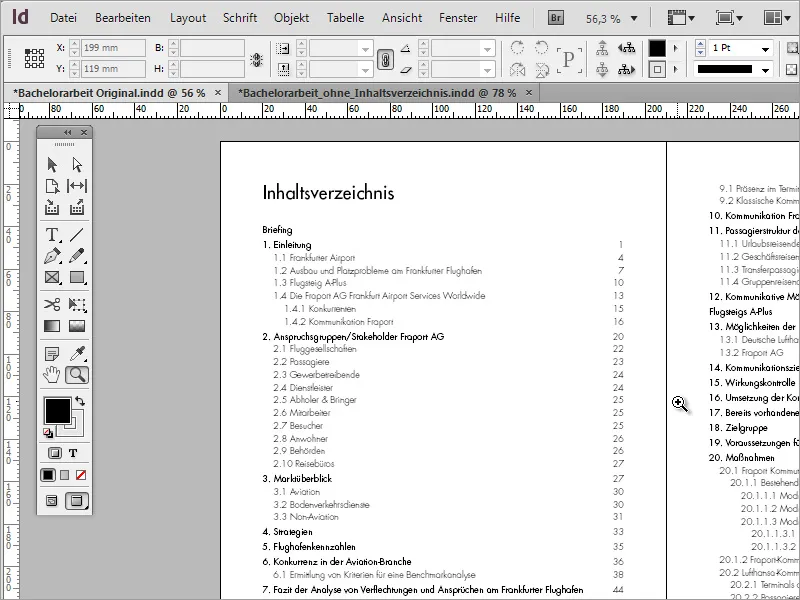
Task: Click select container icon
Action: click(x=602, y=48)
